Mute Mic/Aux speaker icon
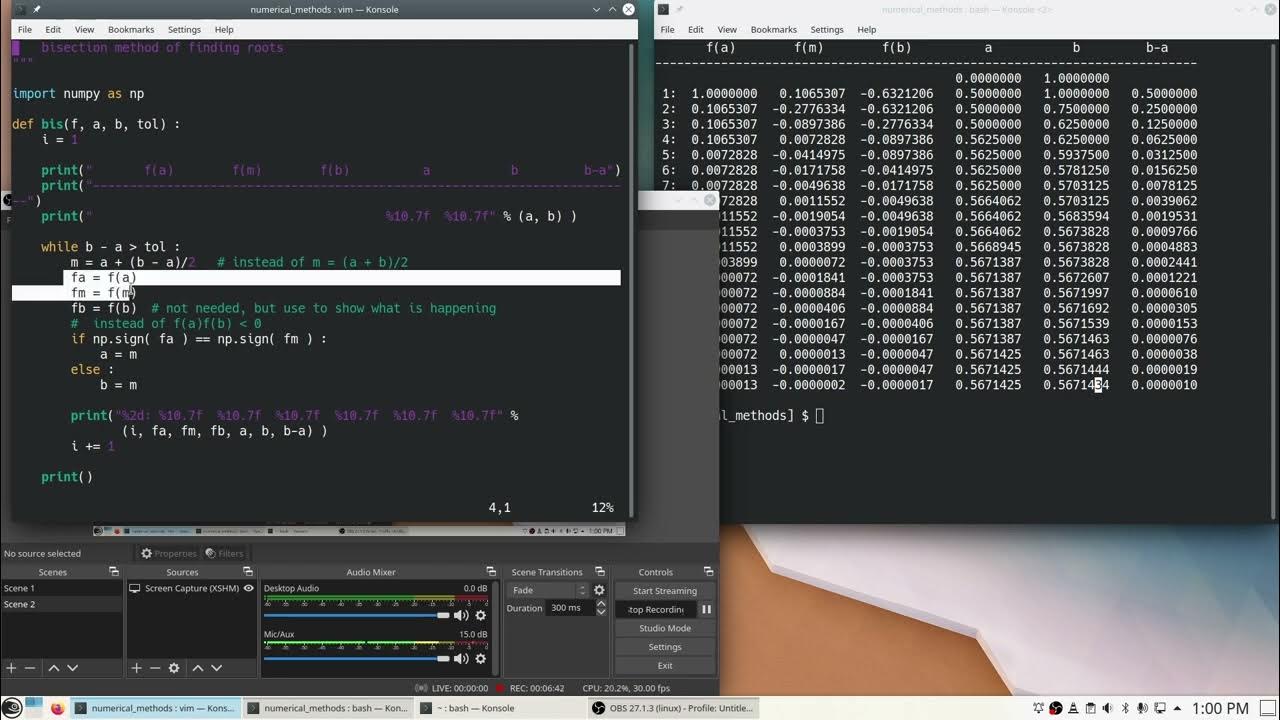 coord(461,658)
